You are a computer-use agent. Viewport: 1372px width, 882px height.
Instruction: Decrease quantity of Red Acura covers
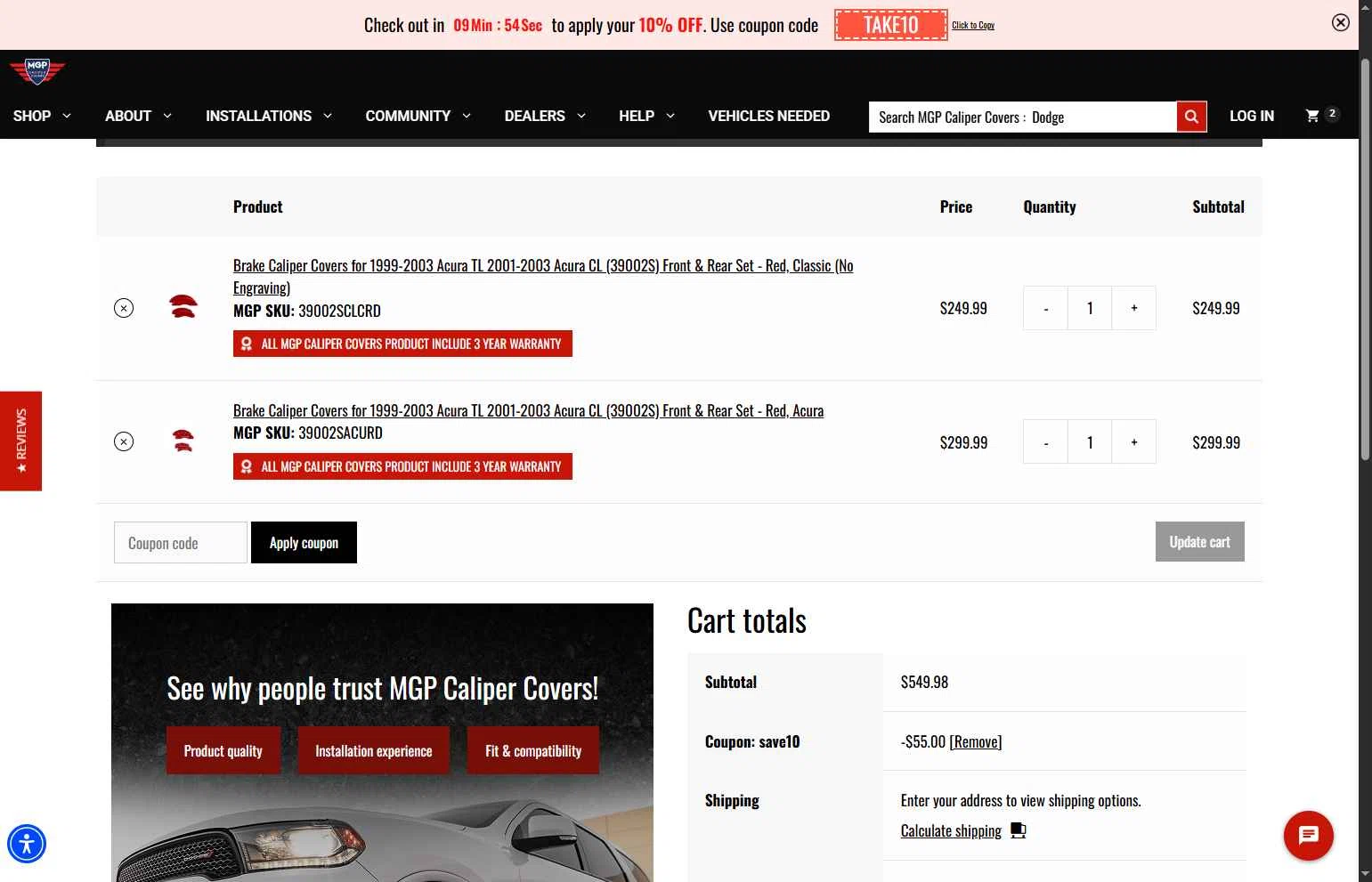pos(1045,441)
